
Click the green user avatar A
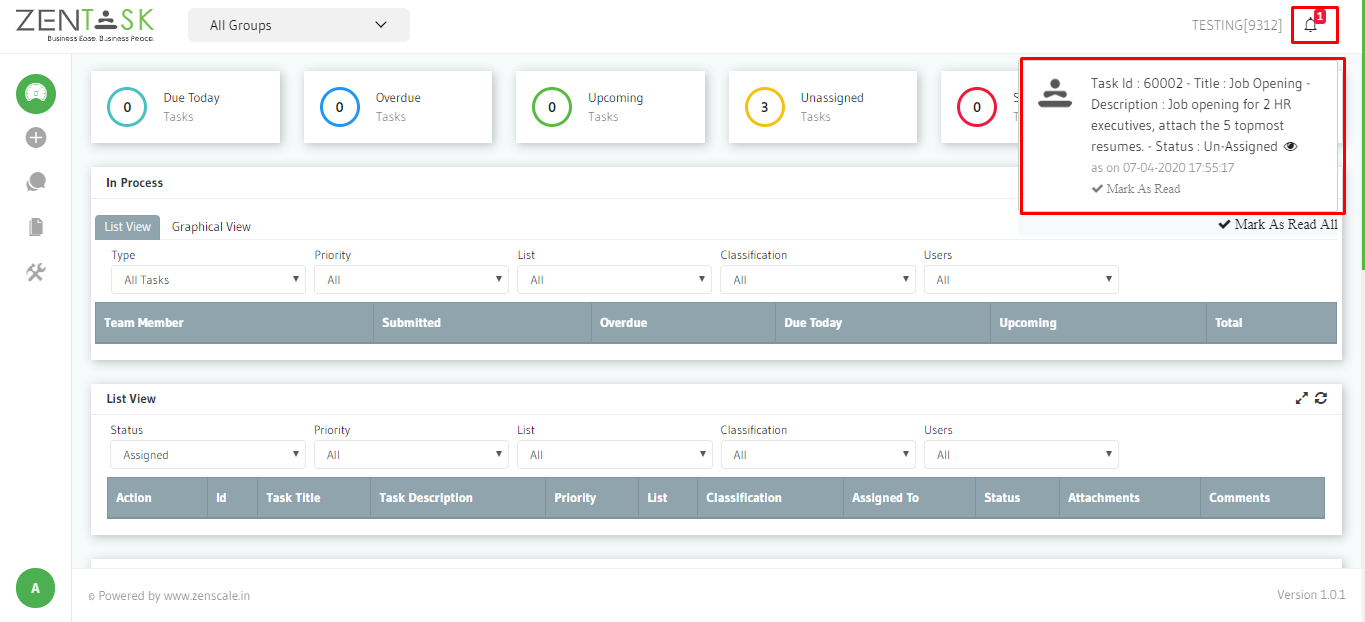click(x=36, y=588)
